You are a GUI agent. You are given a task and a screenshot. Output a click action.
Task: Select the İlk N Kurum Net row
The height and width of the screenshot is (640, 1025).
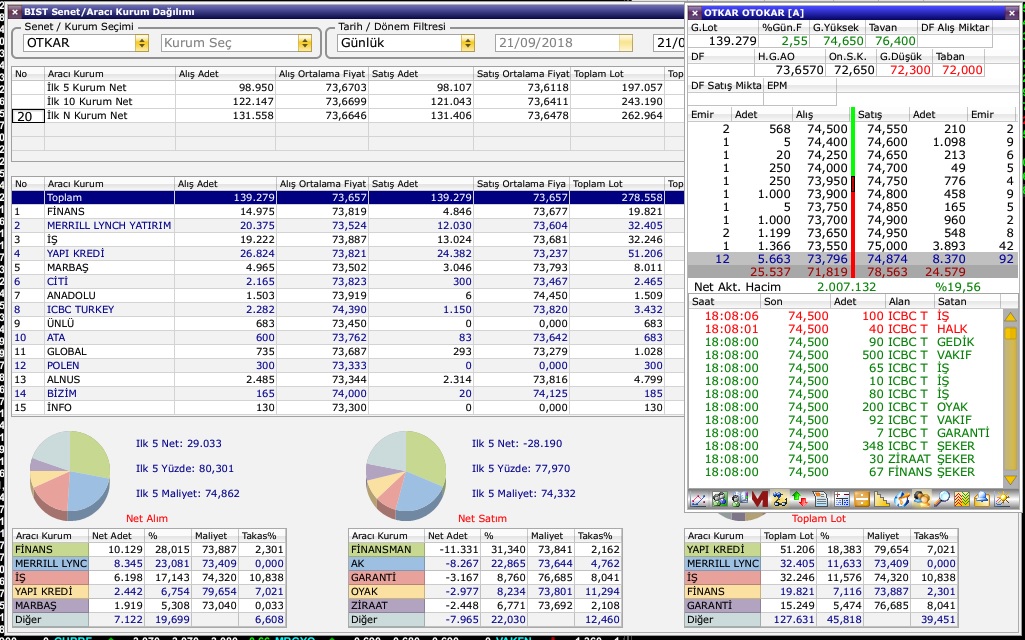coord(348,116)
